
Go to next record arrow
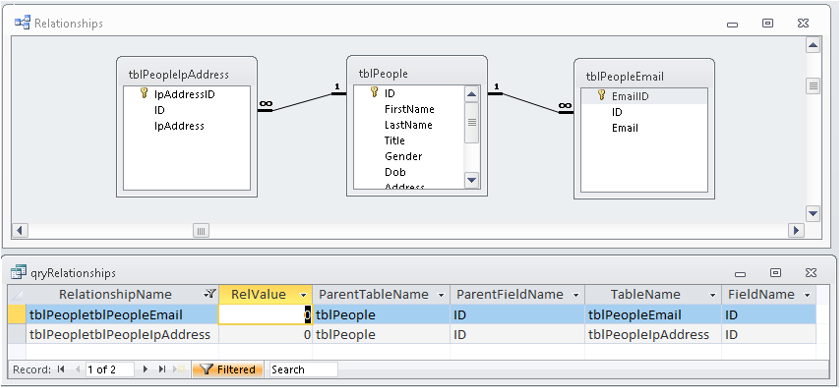(145, 369)
